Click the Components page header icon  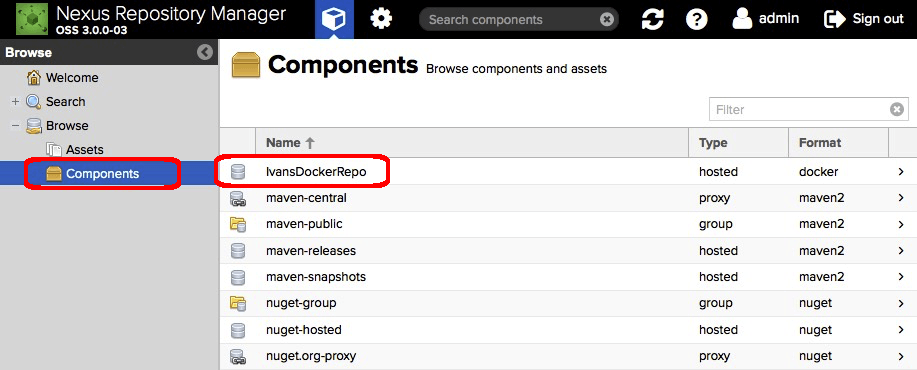tap(246, 65)
